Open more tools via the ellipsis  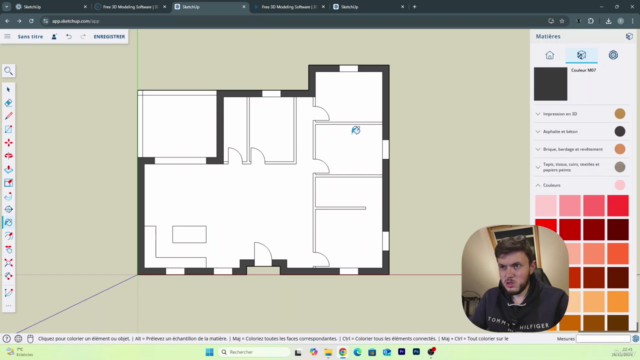click(9, 306)
